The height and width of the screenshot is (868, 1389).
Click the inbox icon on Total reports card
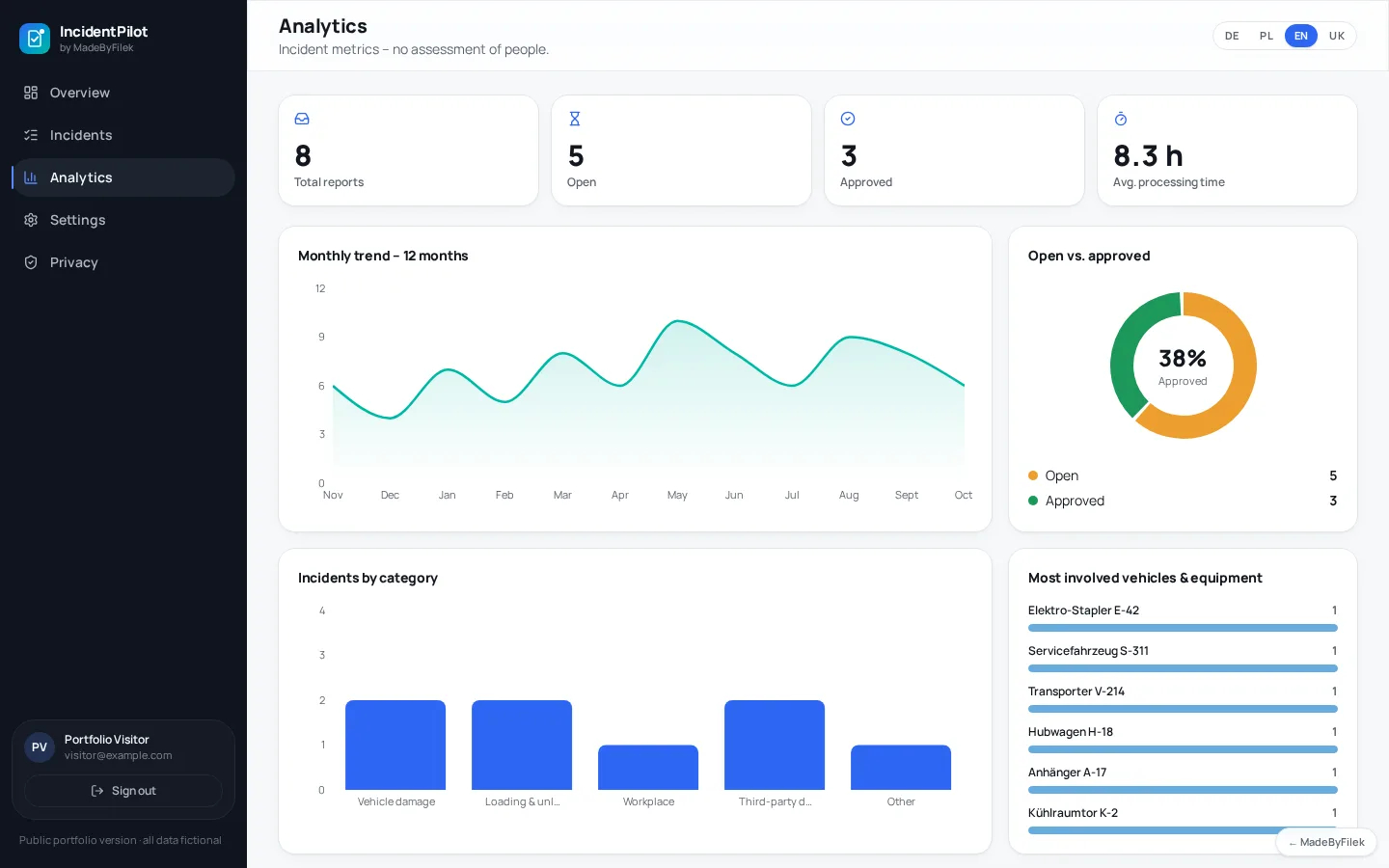pyautogui.click(x=302, y=119)
